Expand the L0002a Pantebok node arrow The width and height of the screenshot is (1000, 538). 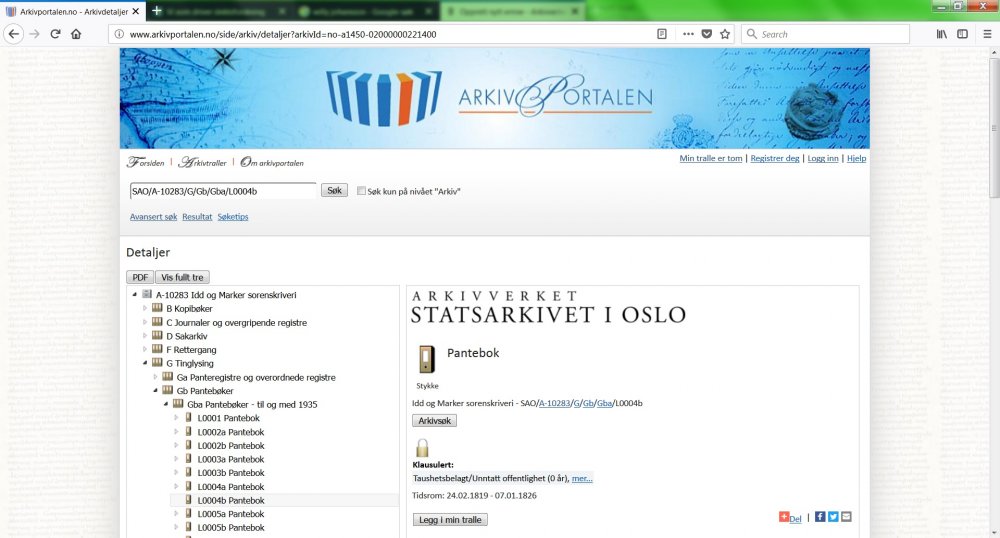[176, 432]
